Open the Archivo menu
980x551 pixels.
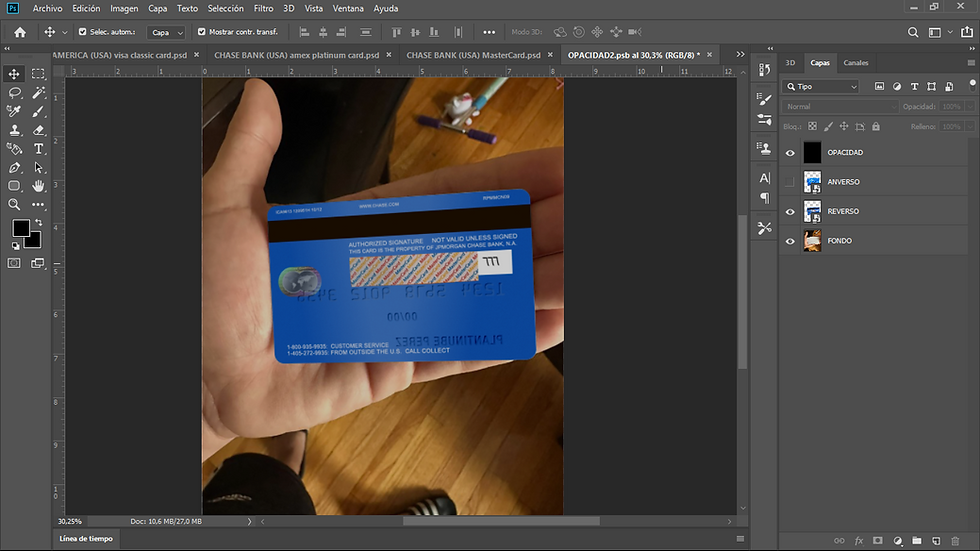coord(48,8)
